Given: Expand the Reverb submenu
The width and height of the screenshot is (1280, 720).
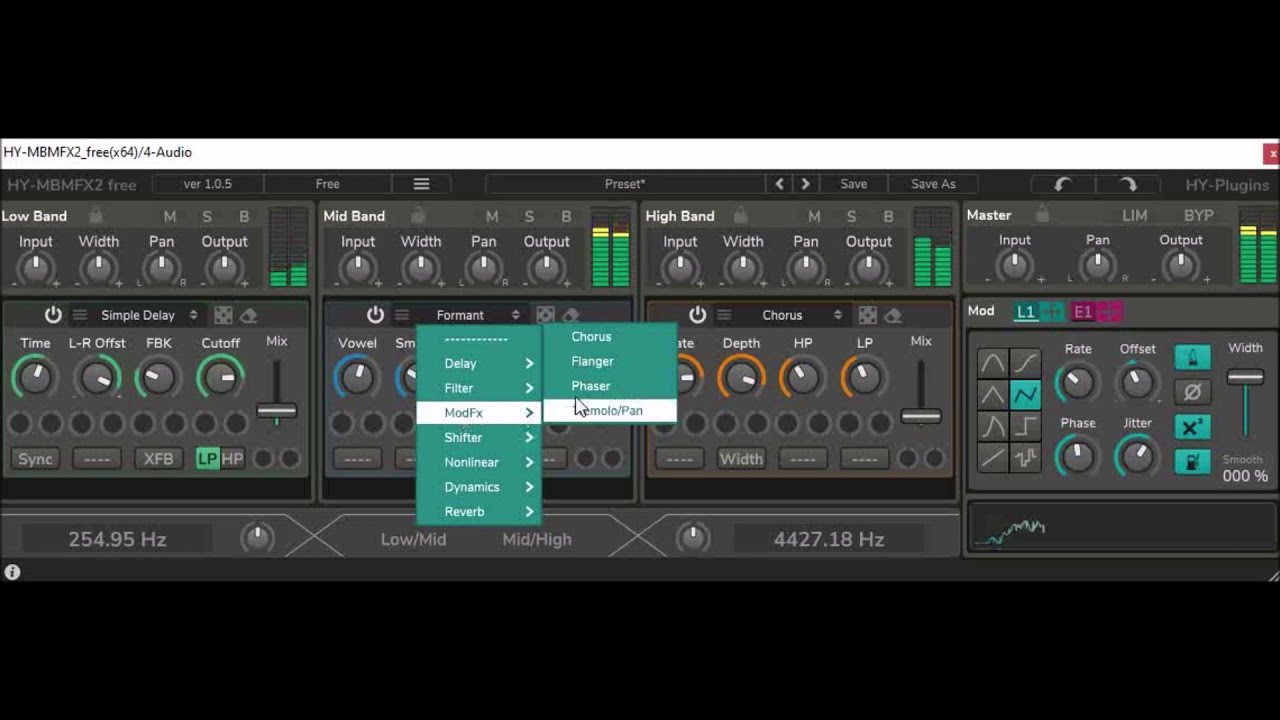Looking at the screenshot, I should coord(479,511).
